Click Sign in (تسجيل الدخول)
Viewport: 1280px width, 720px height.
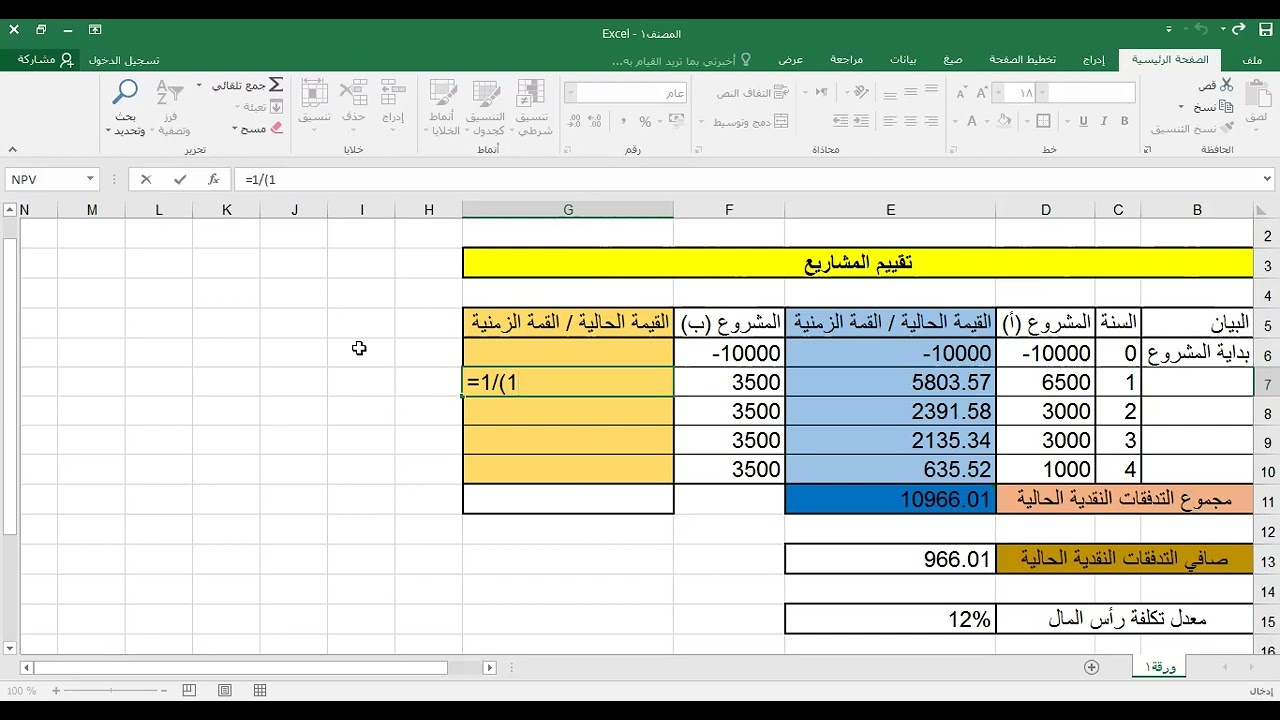tap(124, 60)
